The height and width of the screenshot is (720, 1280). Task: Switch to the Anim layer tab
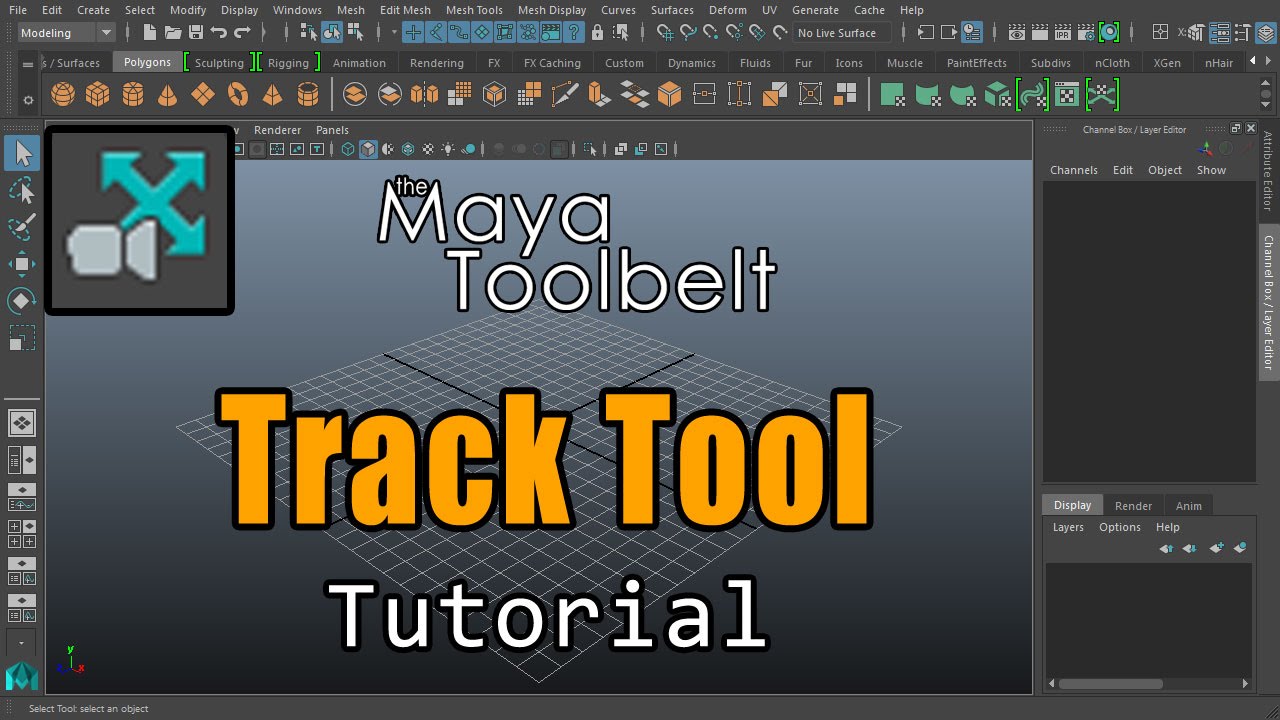tap(1189, 505)
